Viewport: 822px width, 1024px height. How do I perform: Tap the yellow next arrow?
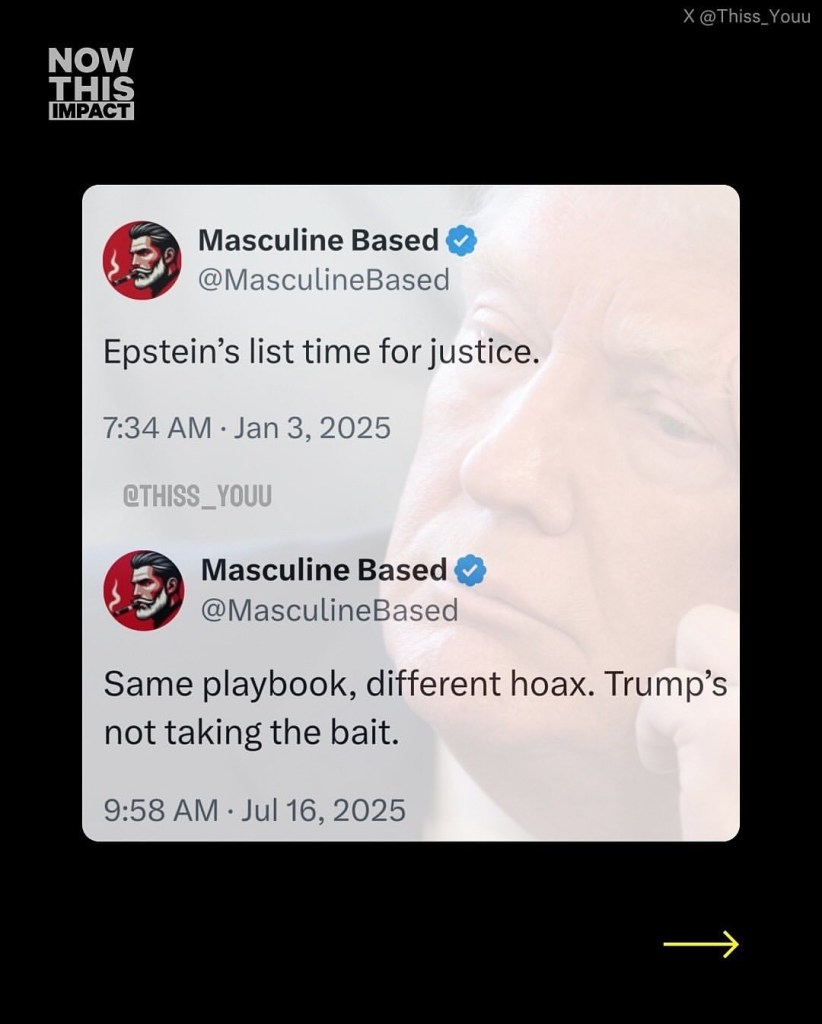coord(700,943)
